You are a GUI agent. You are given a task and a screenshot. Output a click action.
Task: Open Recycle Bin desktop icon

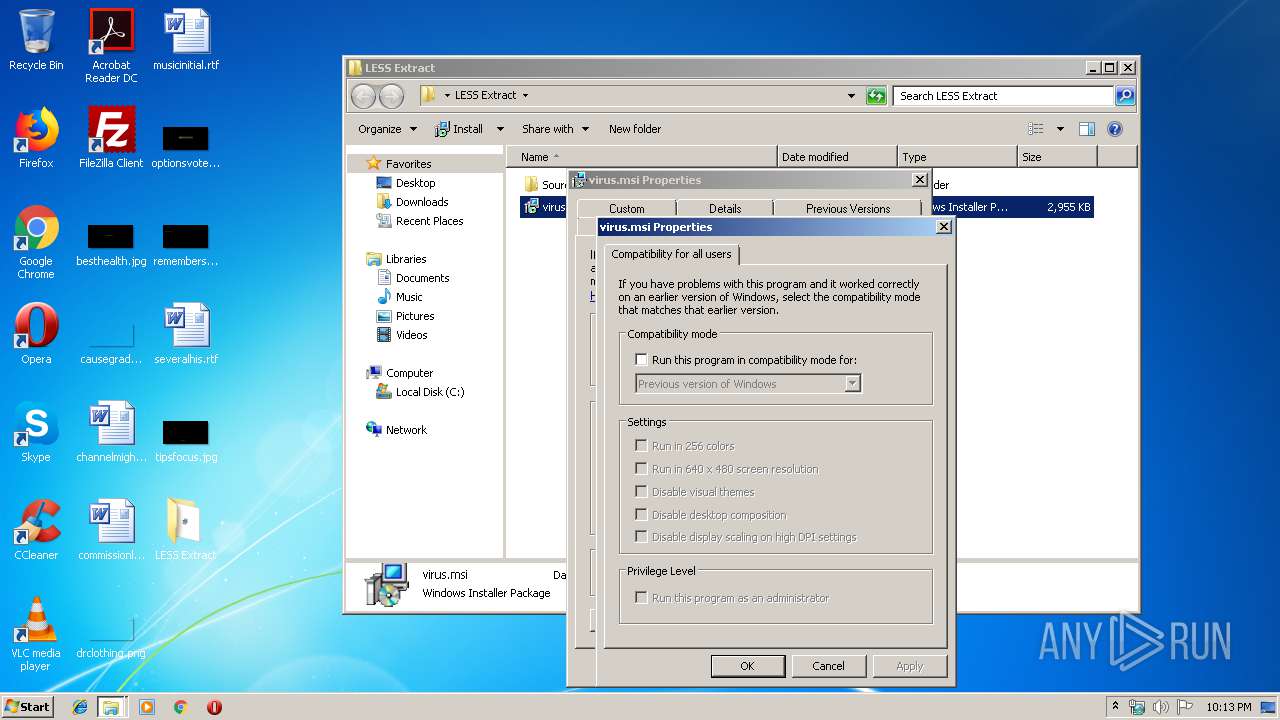tap(36, 40)
